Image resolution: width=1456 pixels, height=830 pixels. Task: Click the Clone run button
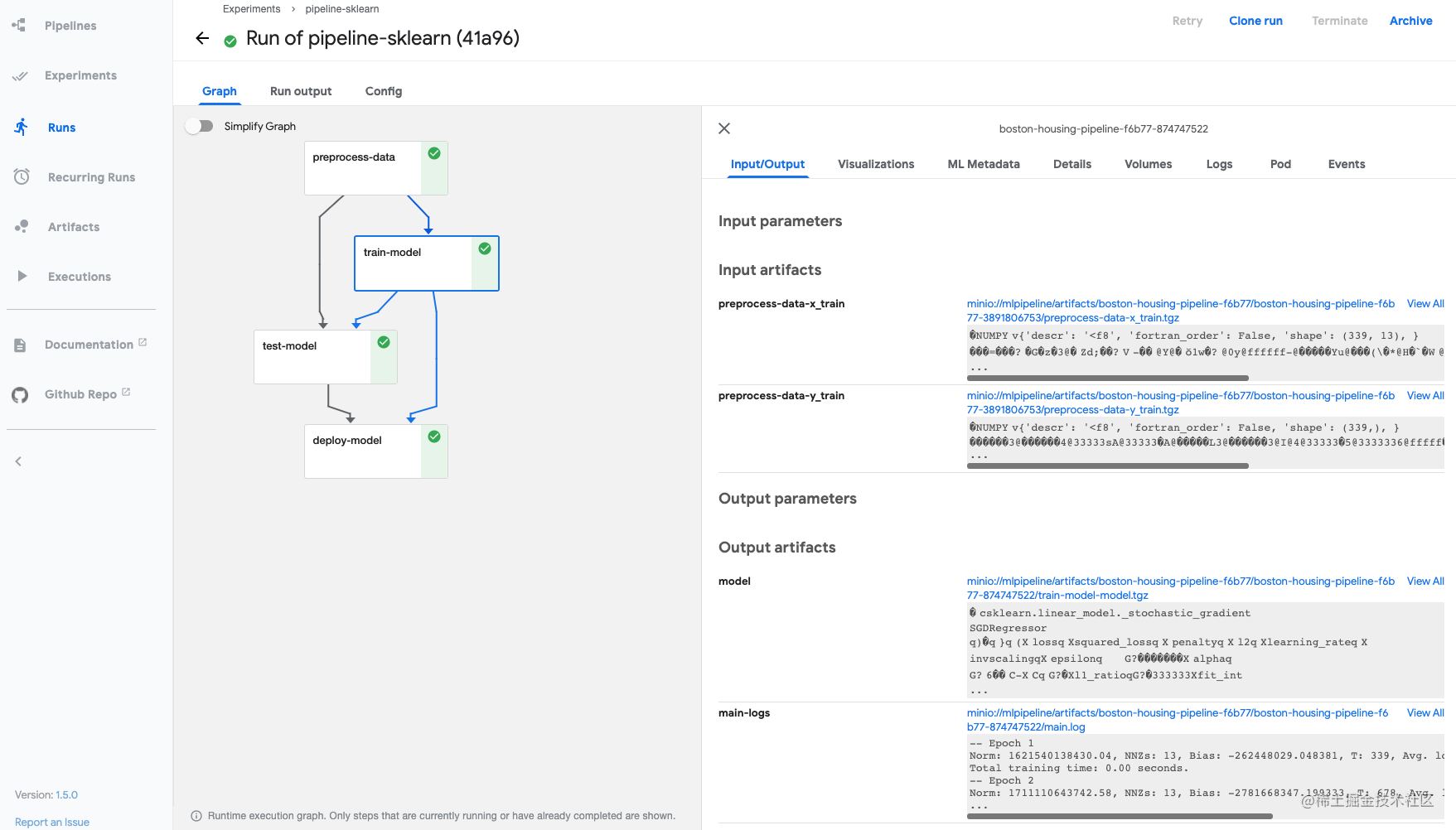click(x=1255, y=21)
